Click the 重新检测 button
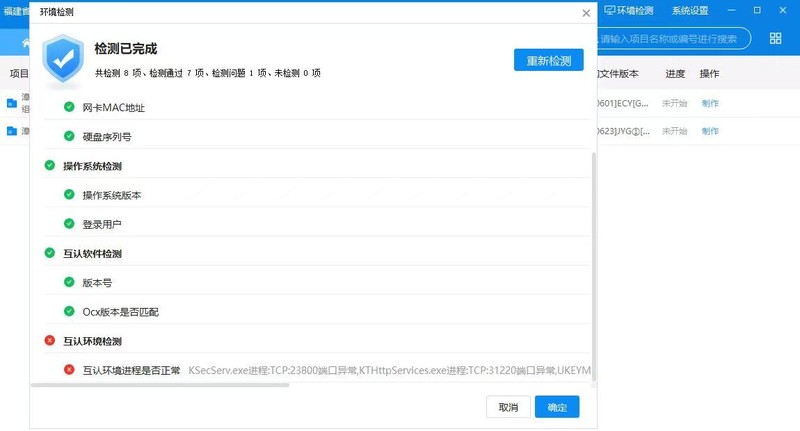The height and width of the screenshot is (431, 800). [x=548, y=60]
